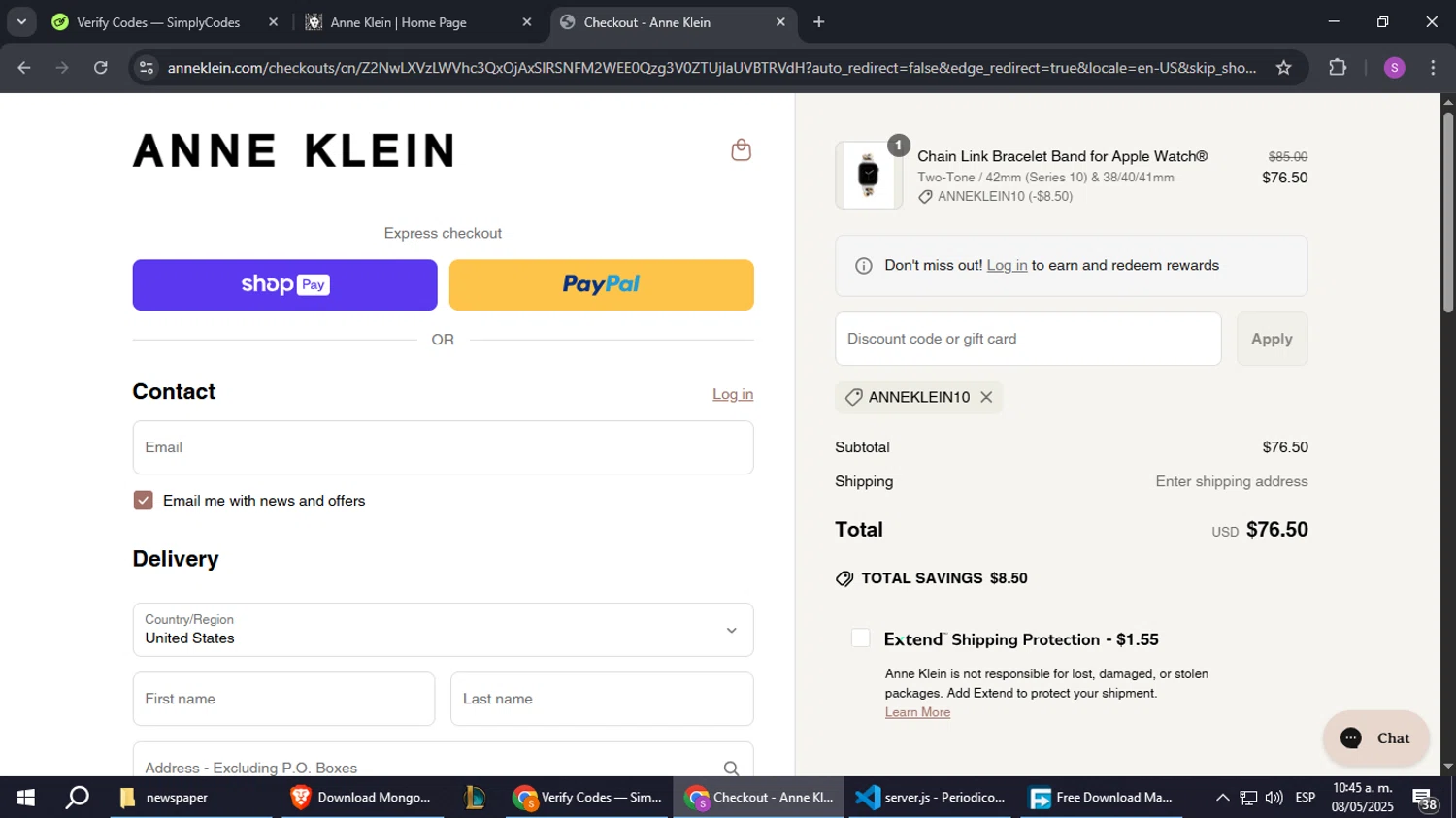Click the Anne Klein logo
The image size is (1456, 818).
[294, 150]
